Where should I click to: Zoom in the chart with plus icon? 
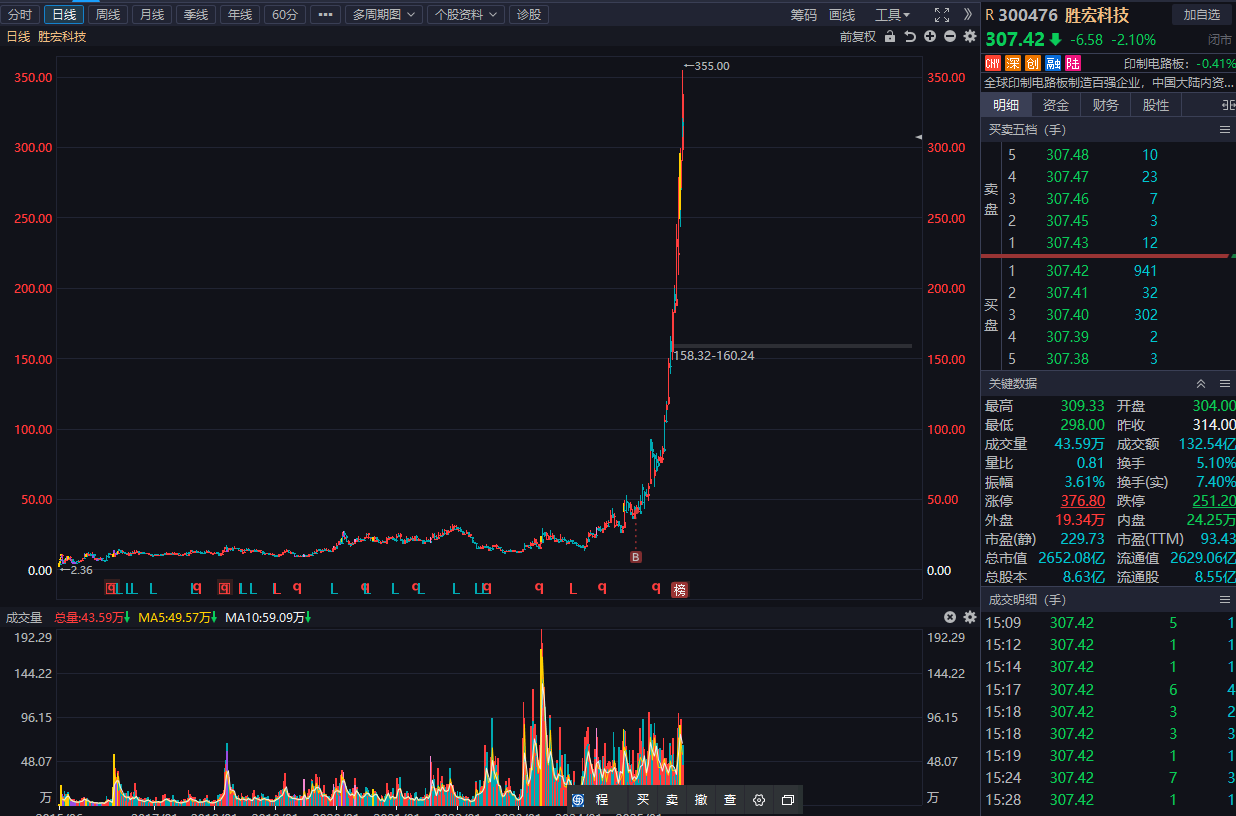pyautogui.click(x=930, y=37)
